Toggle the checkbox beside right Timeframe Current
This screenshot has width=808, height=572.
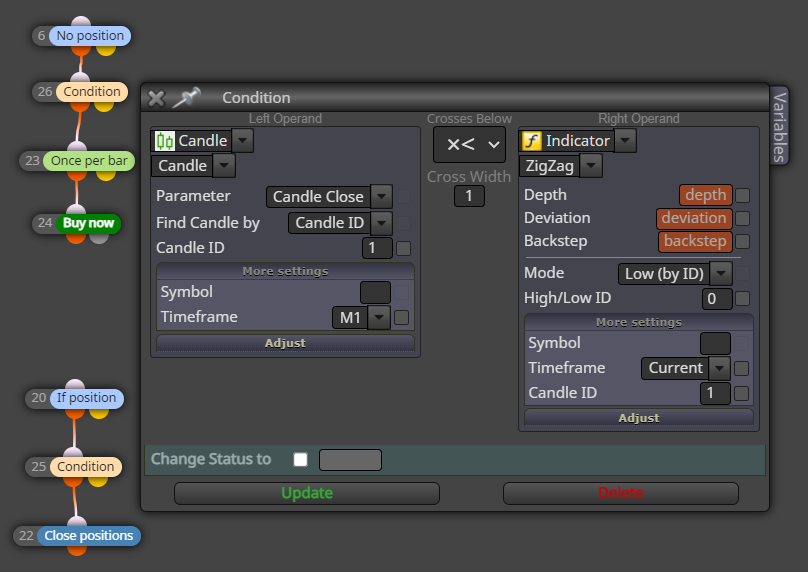point(742,368)
